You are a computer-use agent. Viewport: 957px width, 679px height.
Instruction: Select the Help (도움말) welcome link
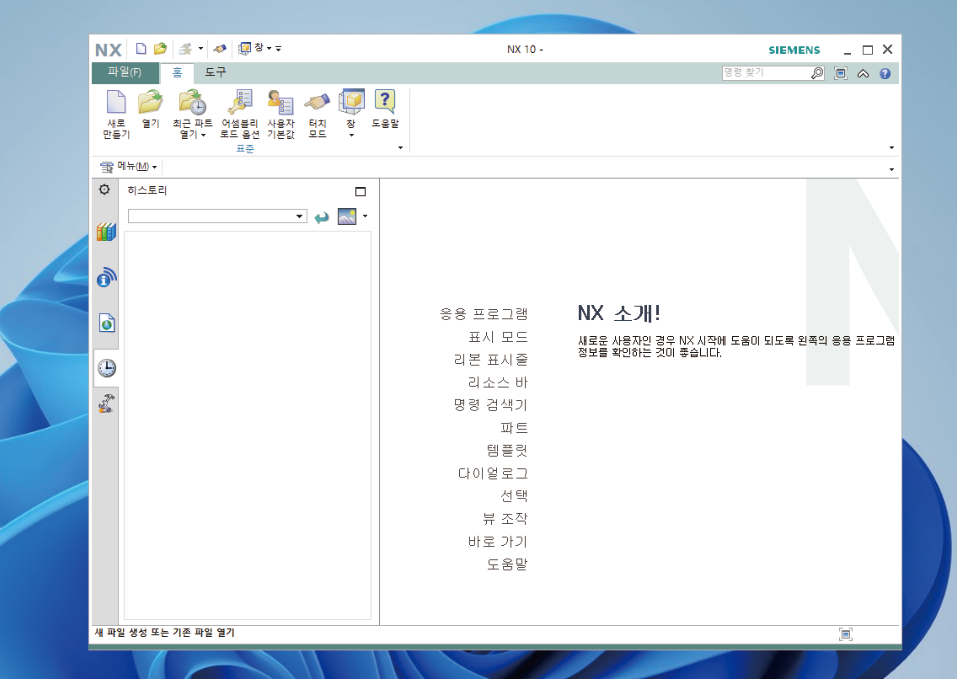[507, 564]
